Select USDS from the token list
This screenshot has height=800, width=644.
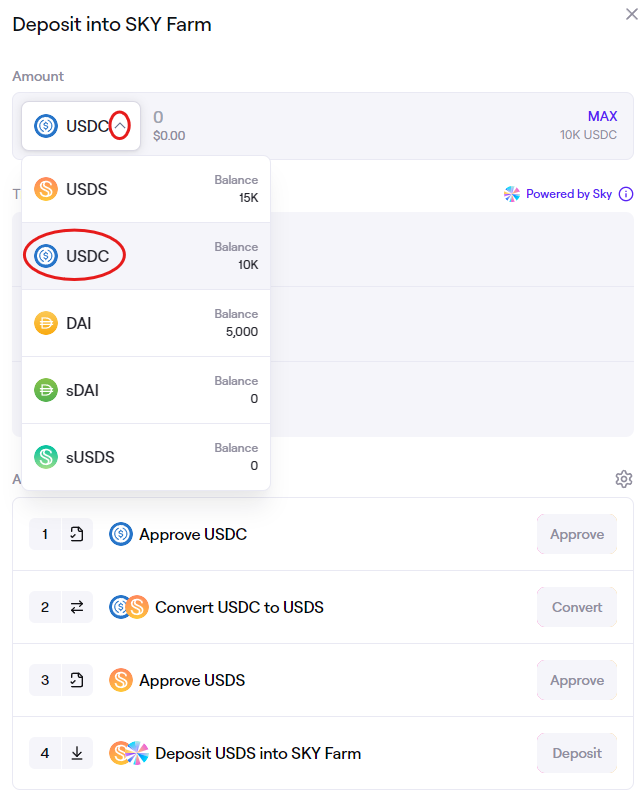(146, 189)
